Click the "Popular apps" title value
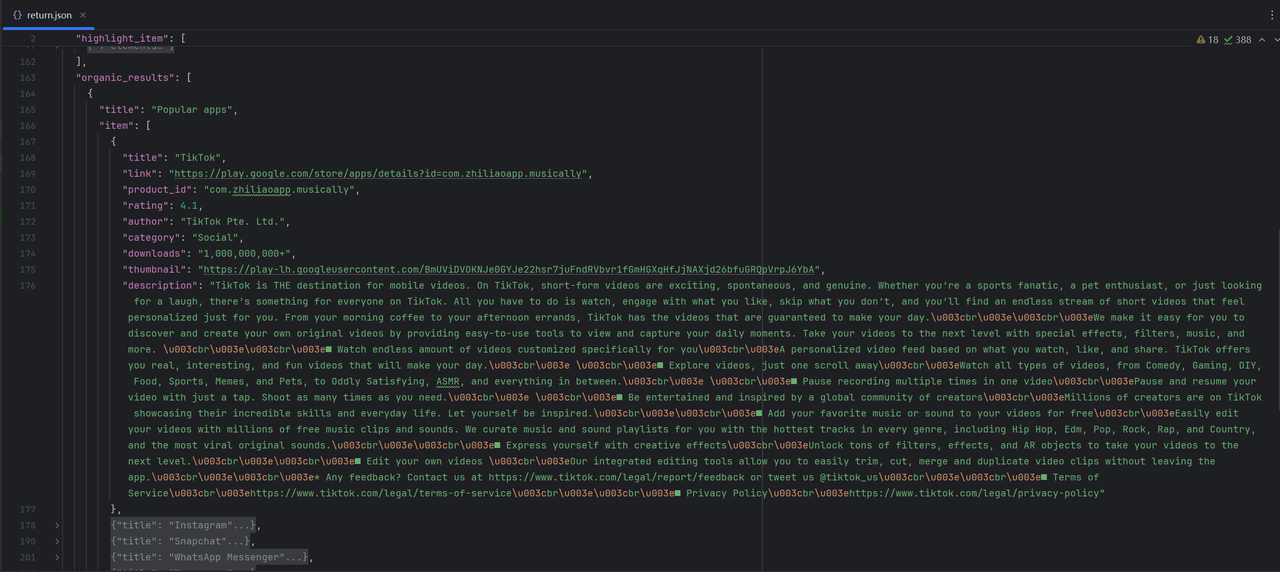 coord(192,110)
